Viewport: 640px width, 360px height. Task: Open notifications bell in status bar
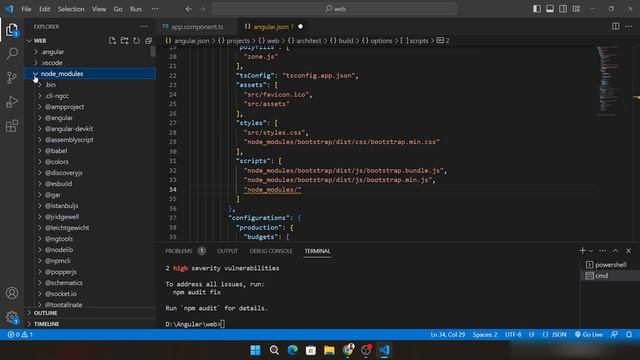point(629,335)
